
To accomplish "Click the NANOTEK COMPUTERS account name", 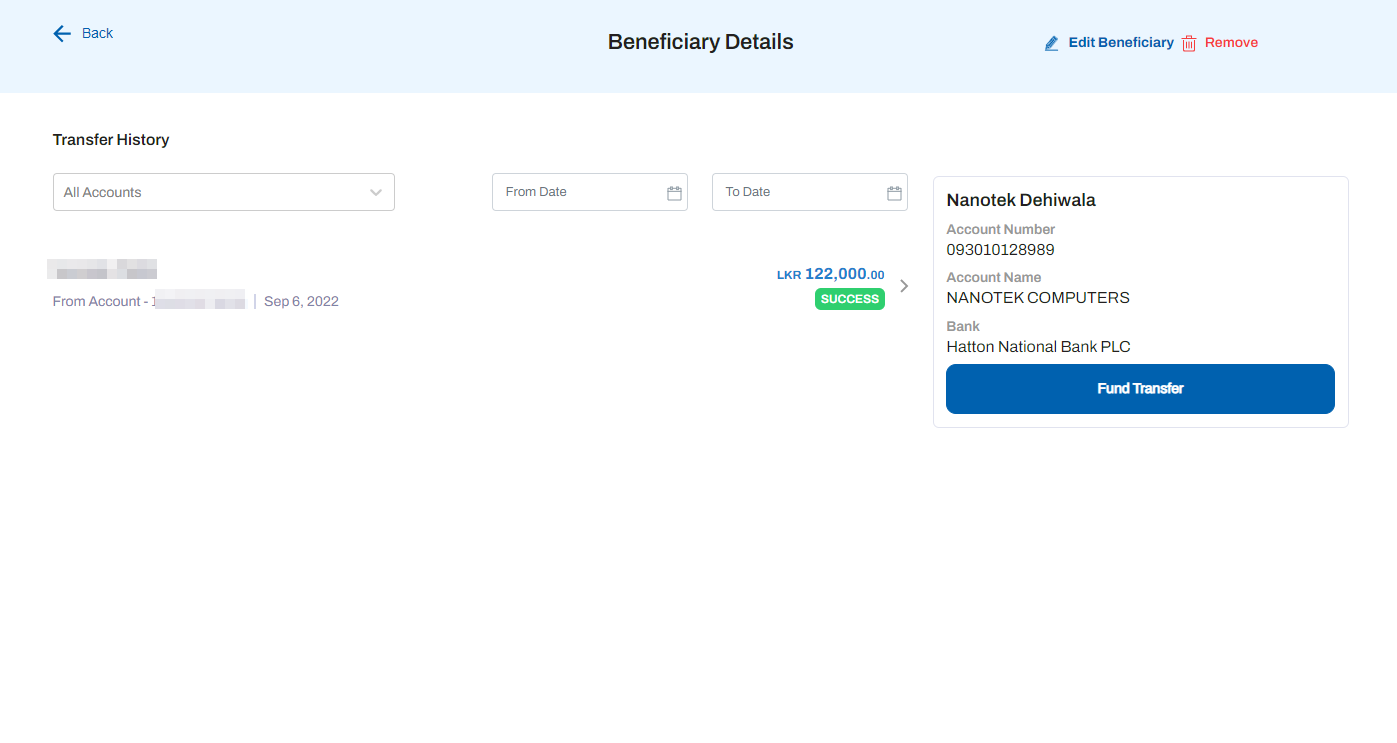I will tap(1038, 297).
